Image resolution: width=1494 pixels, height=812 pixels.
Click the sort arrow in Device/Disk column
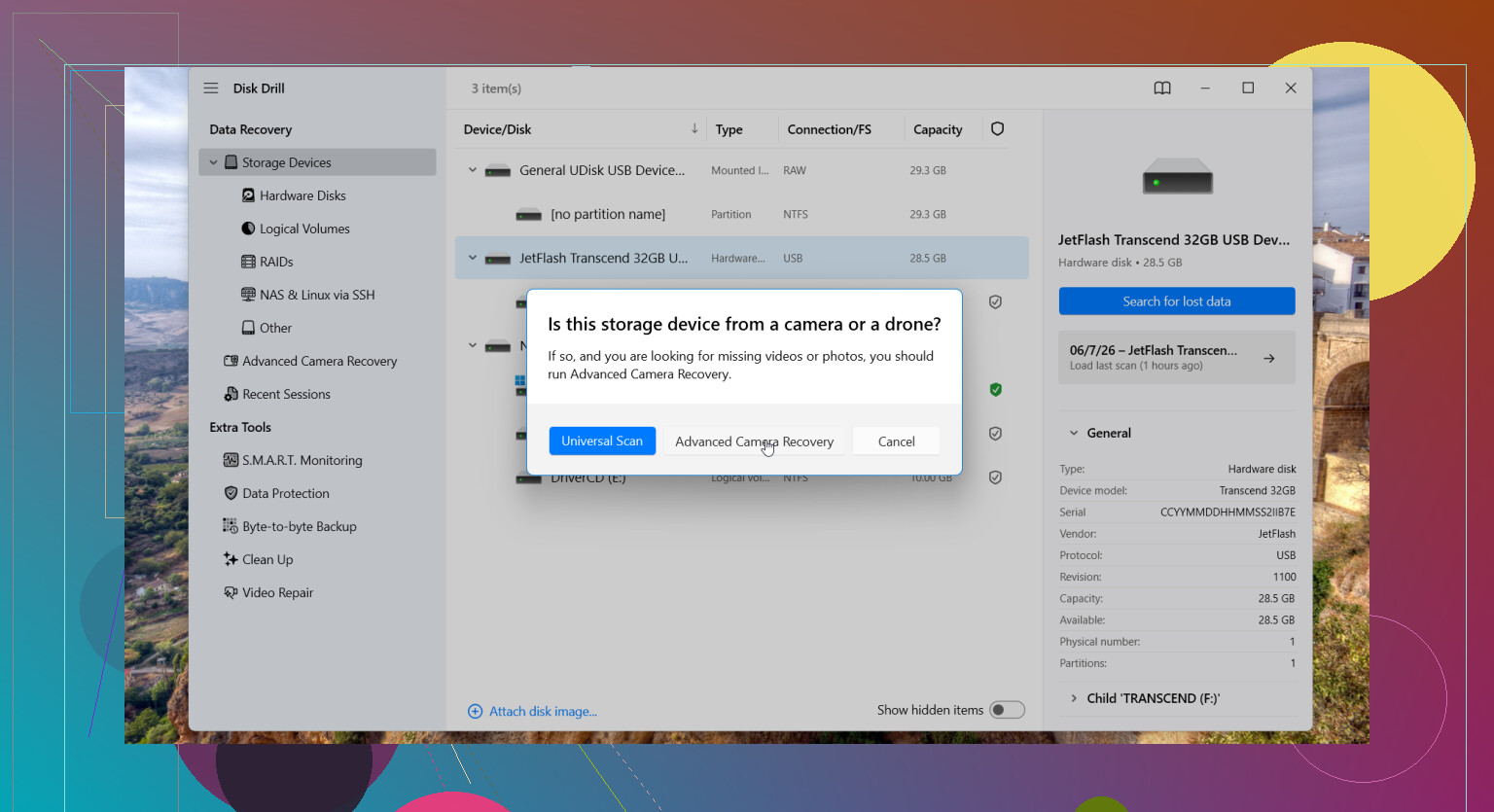coord(694,128)
